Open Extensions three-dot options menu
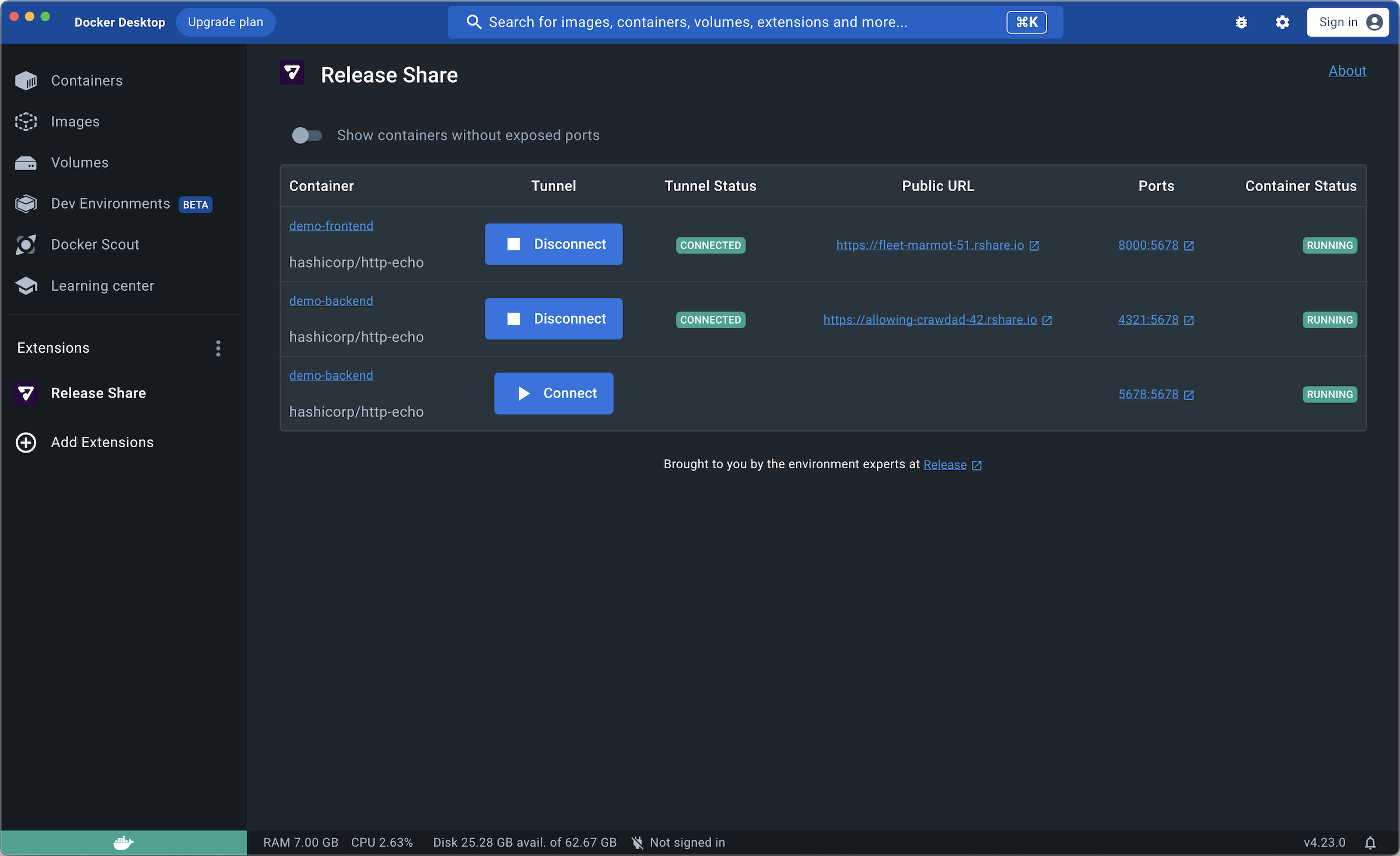The width and height of the screenshot is (1400, 856). (218, 348)
